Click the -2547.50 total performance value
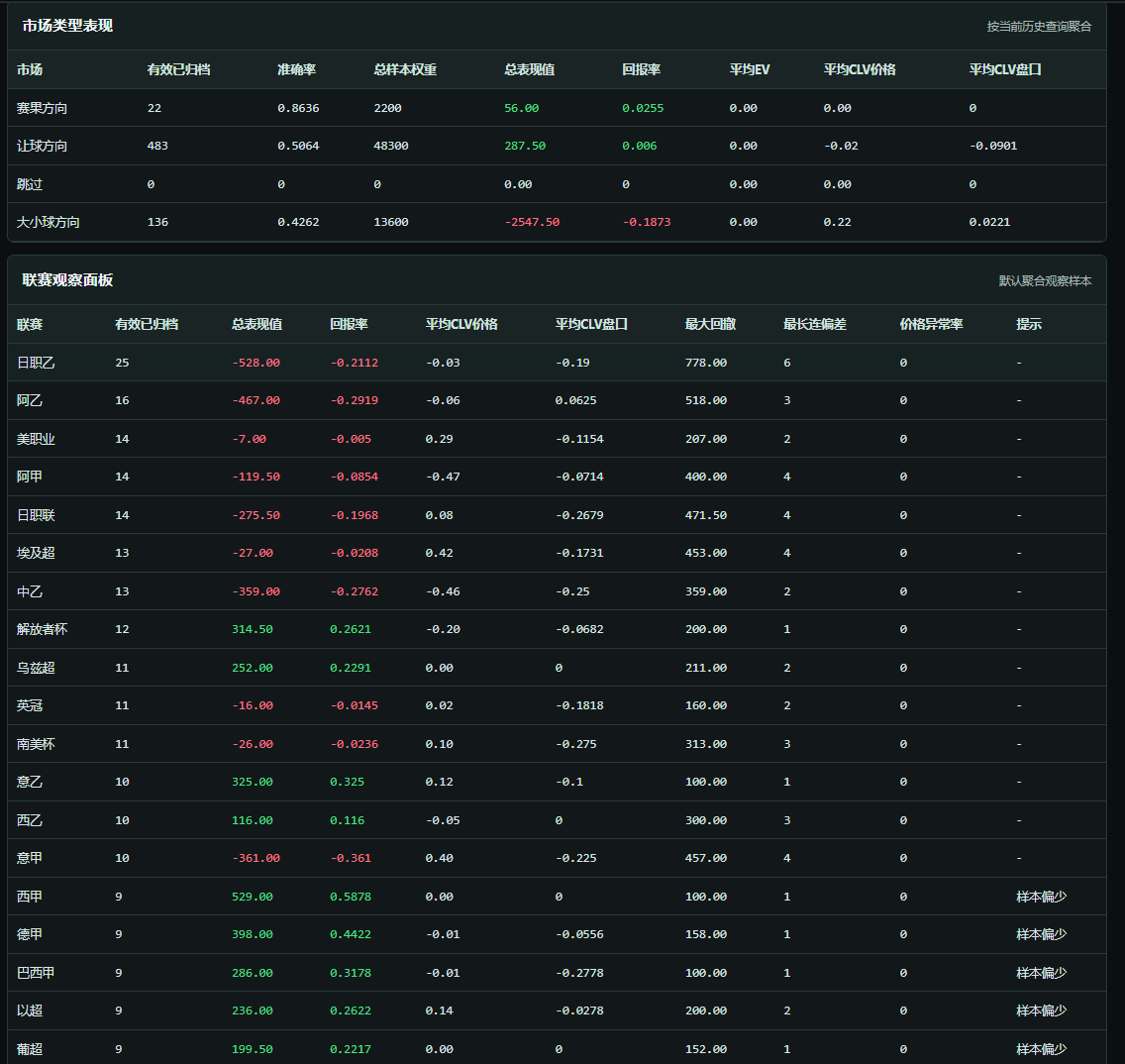The height and width of the screenshot is (1064, 1125). (x=532, y=222)
